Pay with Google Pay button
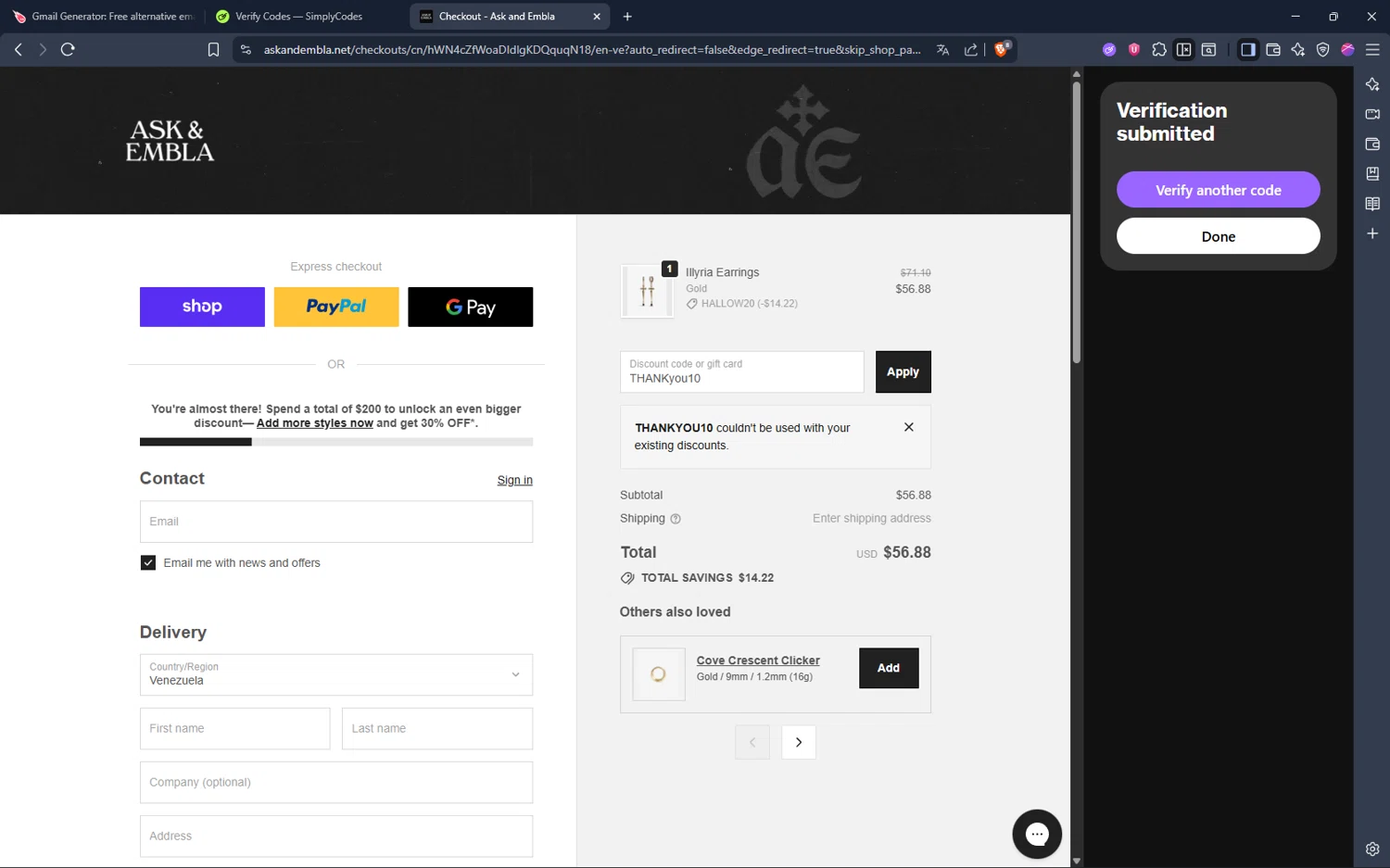 [x=471, y=307]
